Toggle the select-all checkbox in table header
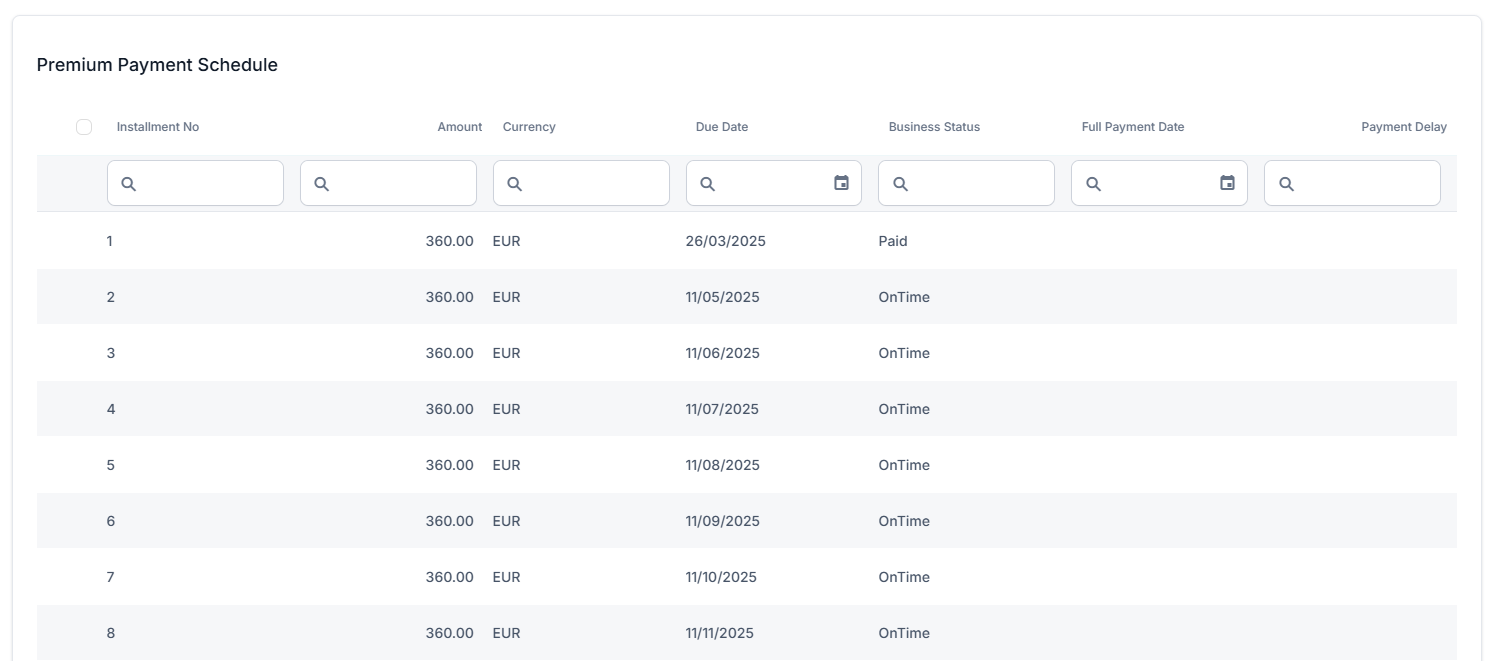 tap(84, 127)
